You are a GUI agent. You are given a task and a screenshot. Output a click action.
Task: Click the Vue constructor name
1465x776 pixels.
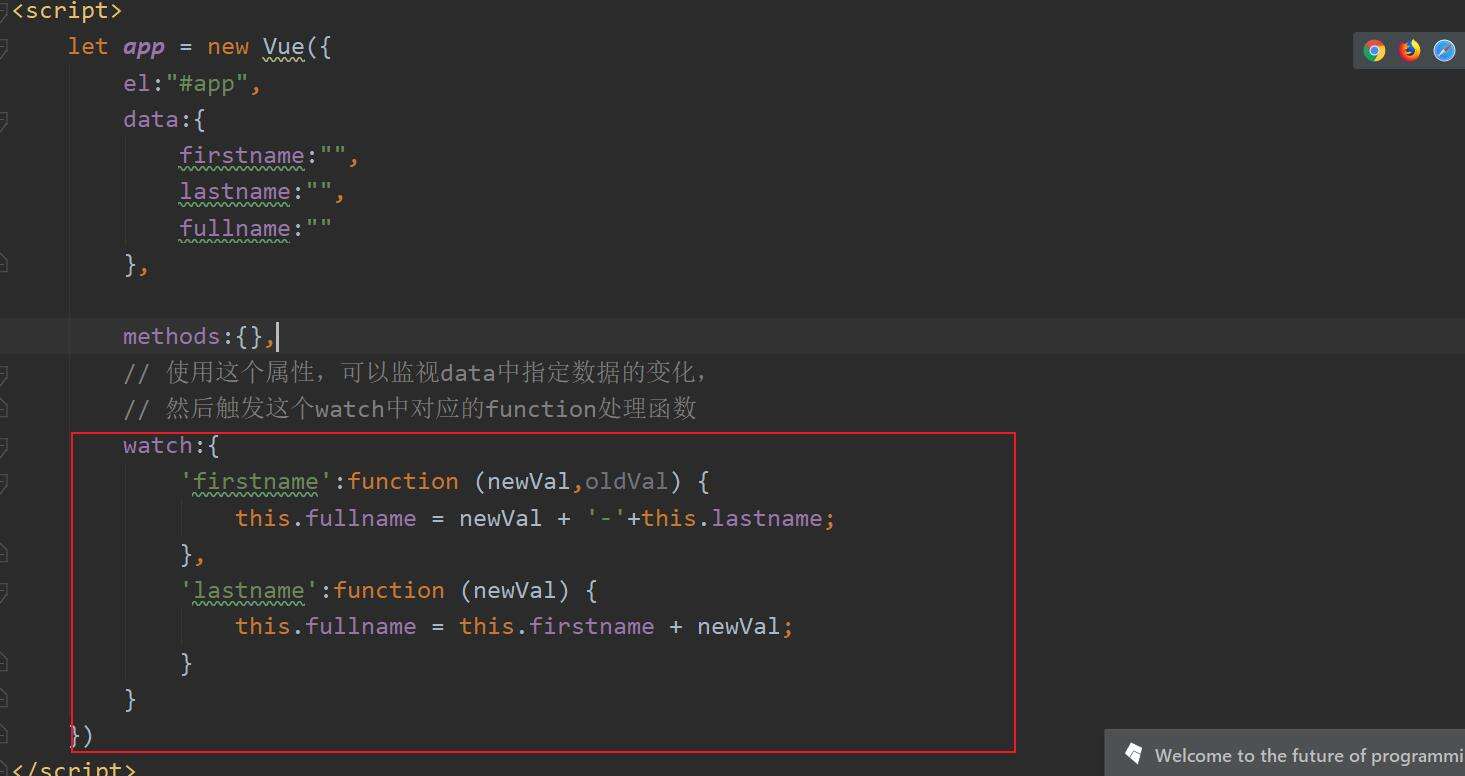[x=284, y=48]
